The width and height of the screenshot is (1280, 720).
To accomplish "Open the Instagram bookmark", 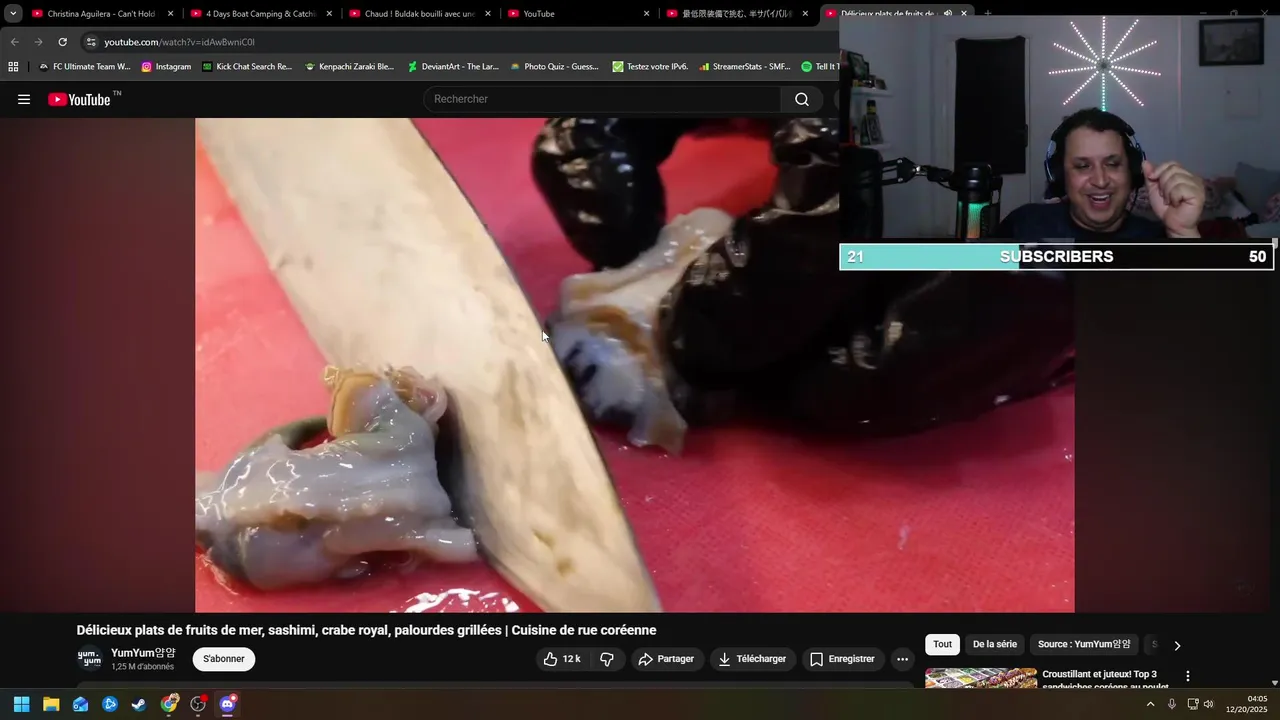I will (x=166, y=67).
